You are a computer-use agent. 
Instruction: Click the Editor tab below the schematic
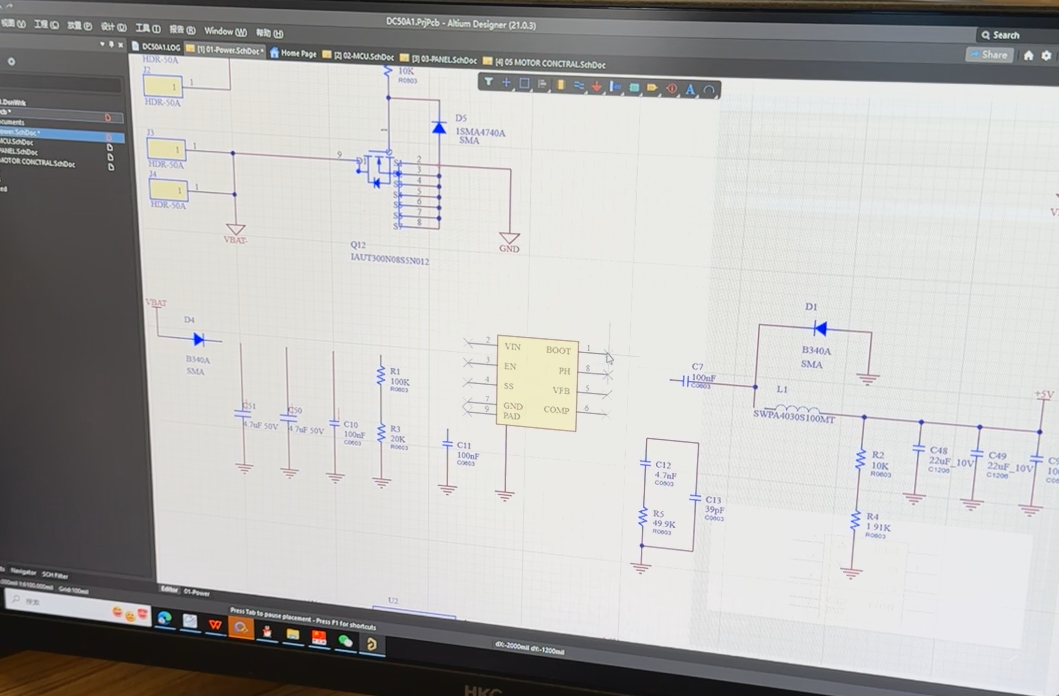click(x=169, y=589)
